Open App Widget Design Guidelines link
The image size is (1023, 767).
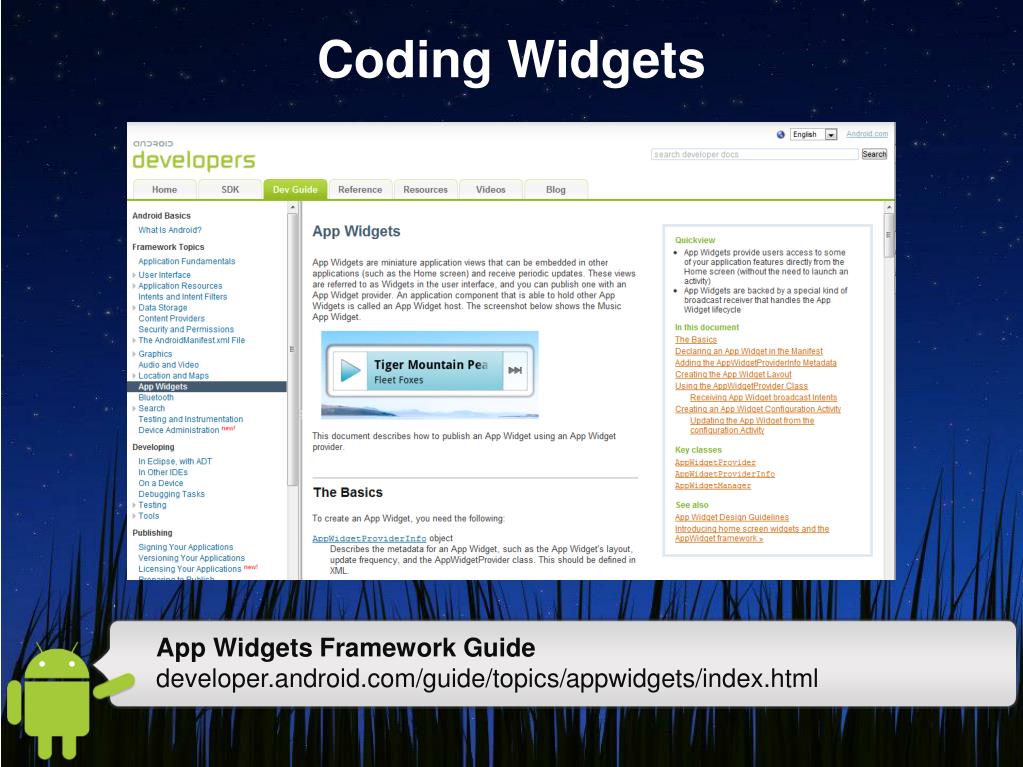click(732, 518)
